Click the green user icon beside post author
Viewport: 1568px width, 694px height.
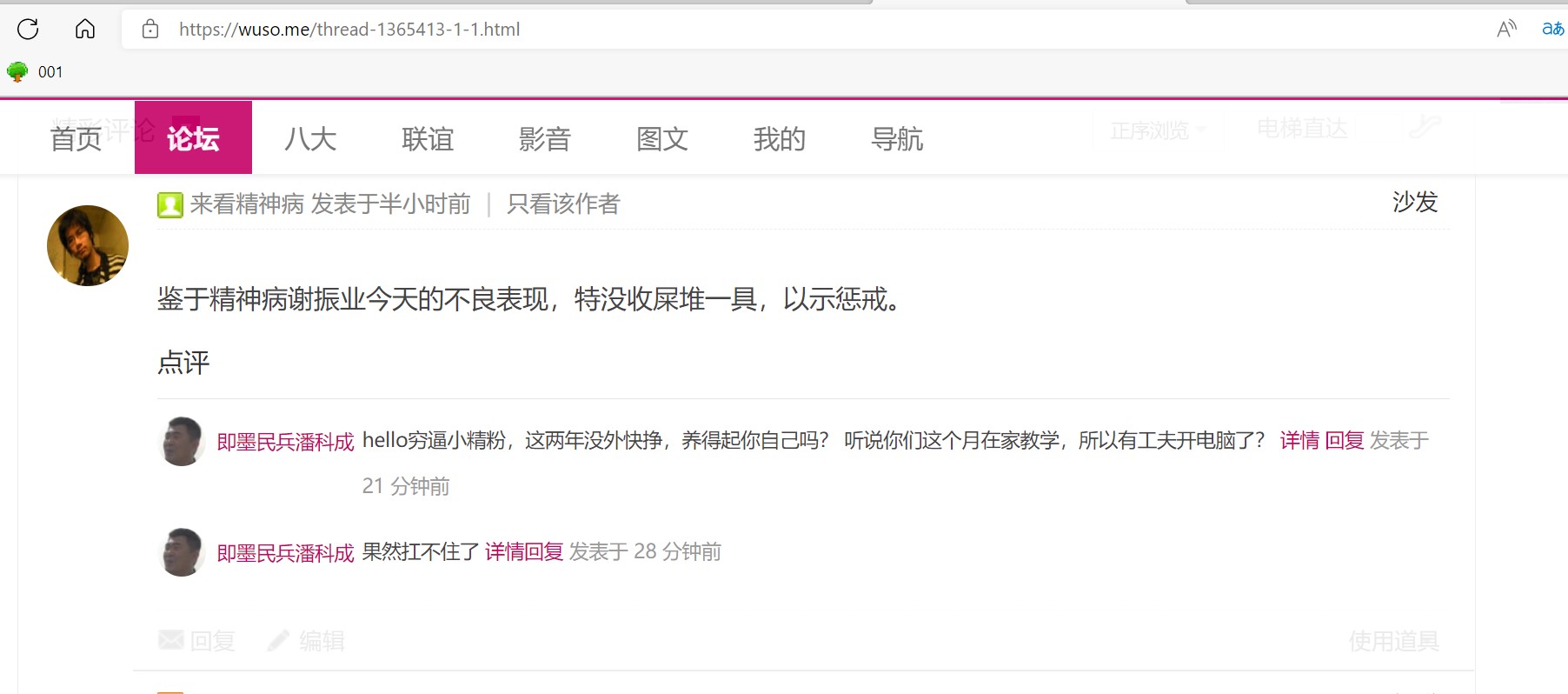coord(169,205)
